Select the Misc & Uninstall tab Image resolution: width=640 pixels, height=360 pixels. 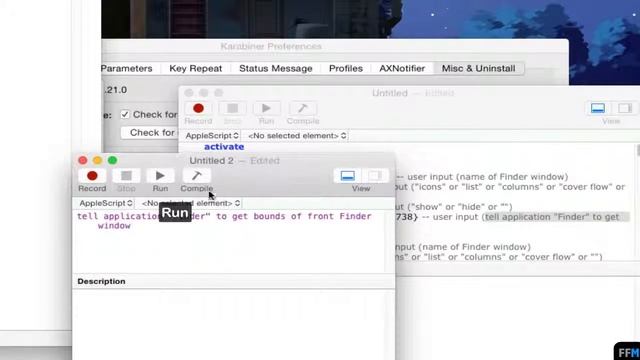[478, 69]
